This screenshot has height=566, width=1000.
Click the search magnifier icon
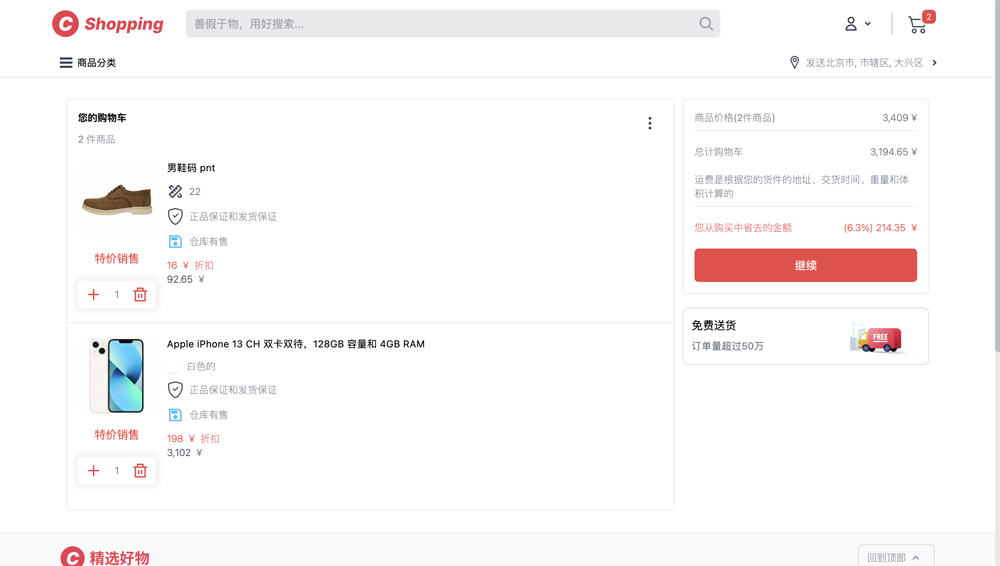(x=705, y=24)
